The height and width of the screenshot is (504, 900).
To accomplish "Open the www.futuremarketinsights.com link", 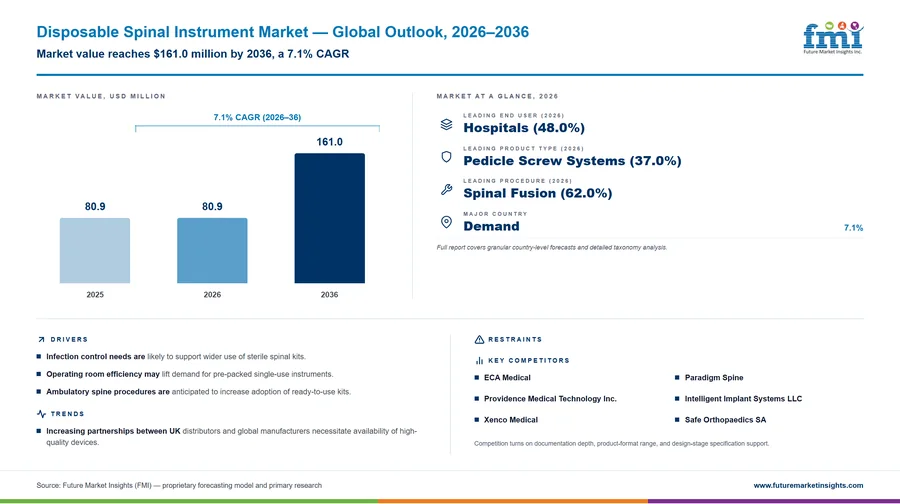I will [x=808, y=486].
